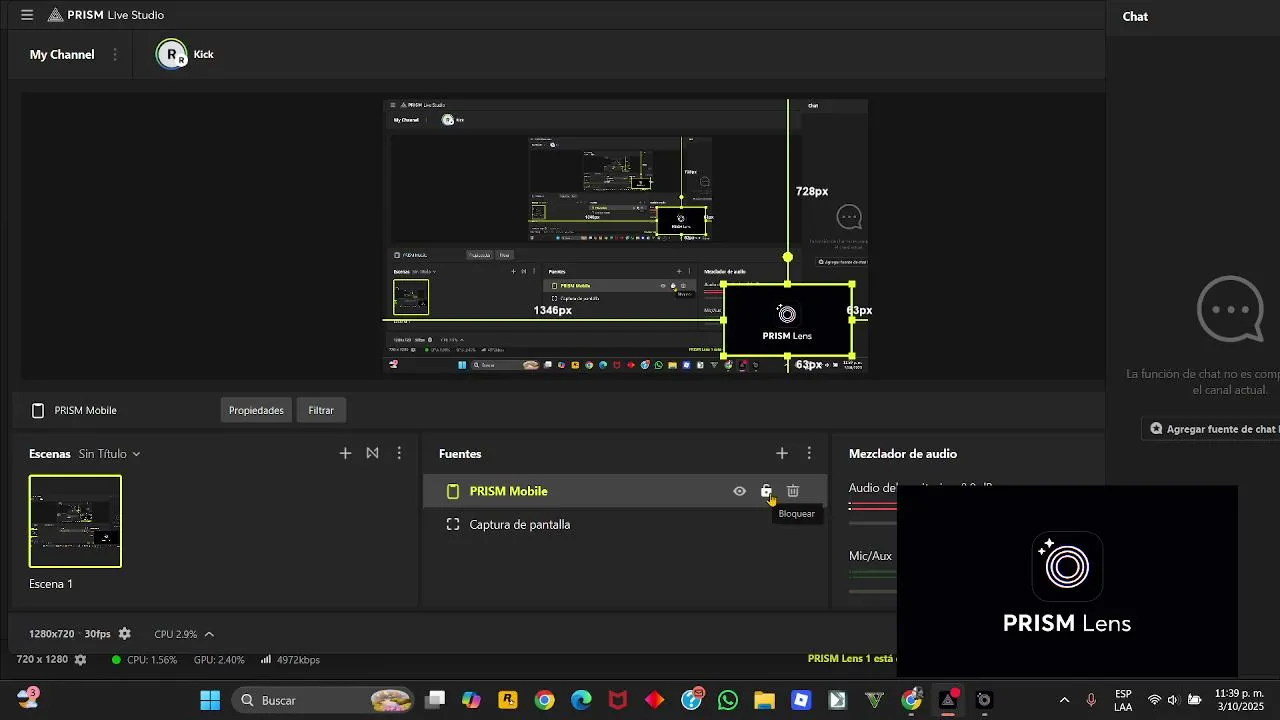
Task: Open the hamburger menu in PRISM Live Studio
Action: click(27, 15)
